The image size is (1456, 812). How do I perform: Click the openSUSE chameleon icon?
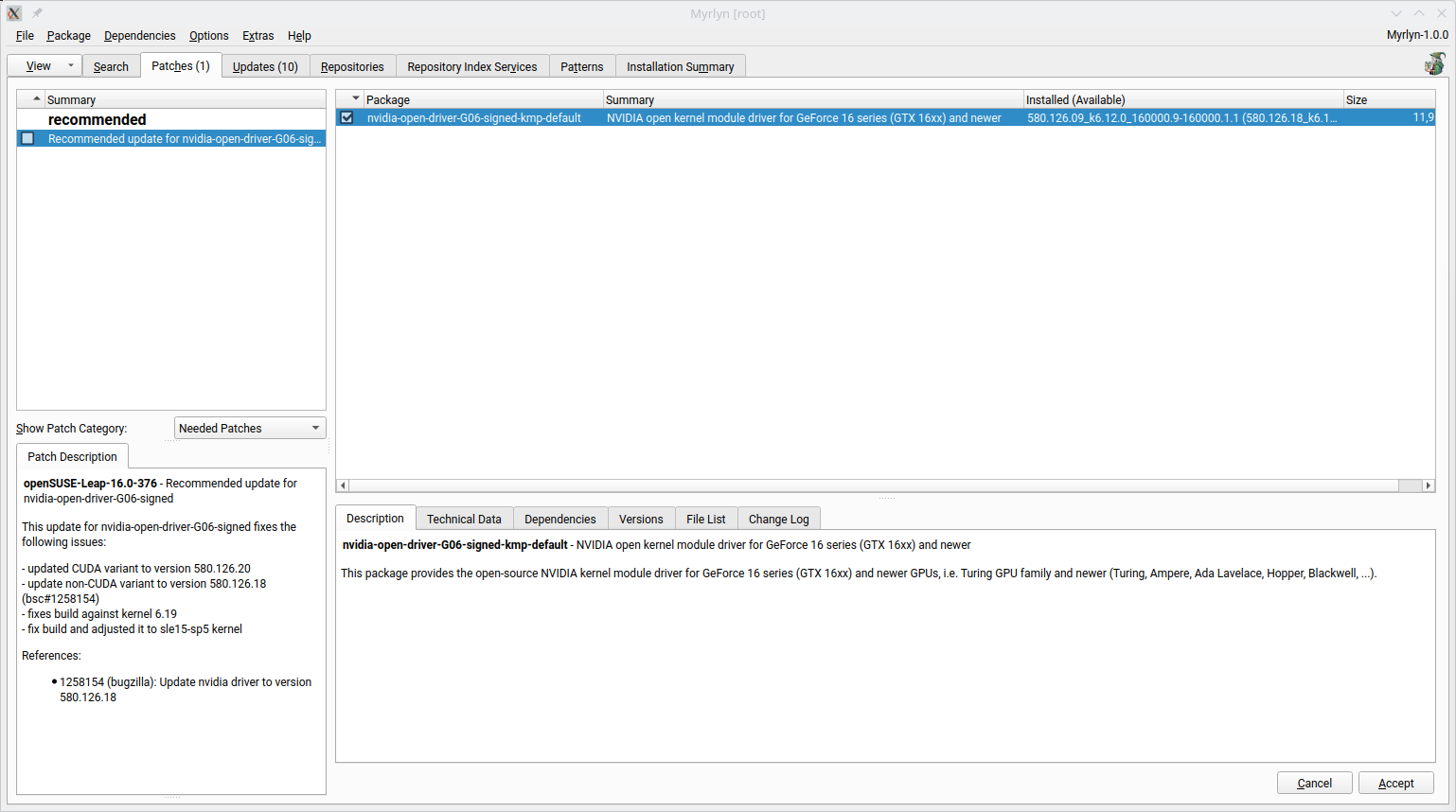coord(1434,64)
